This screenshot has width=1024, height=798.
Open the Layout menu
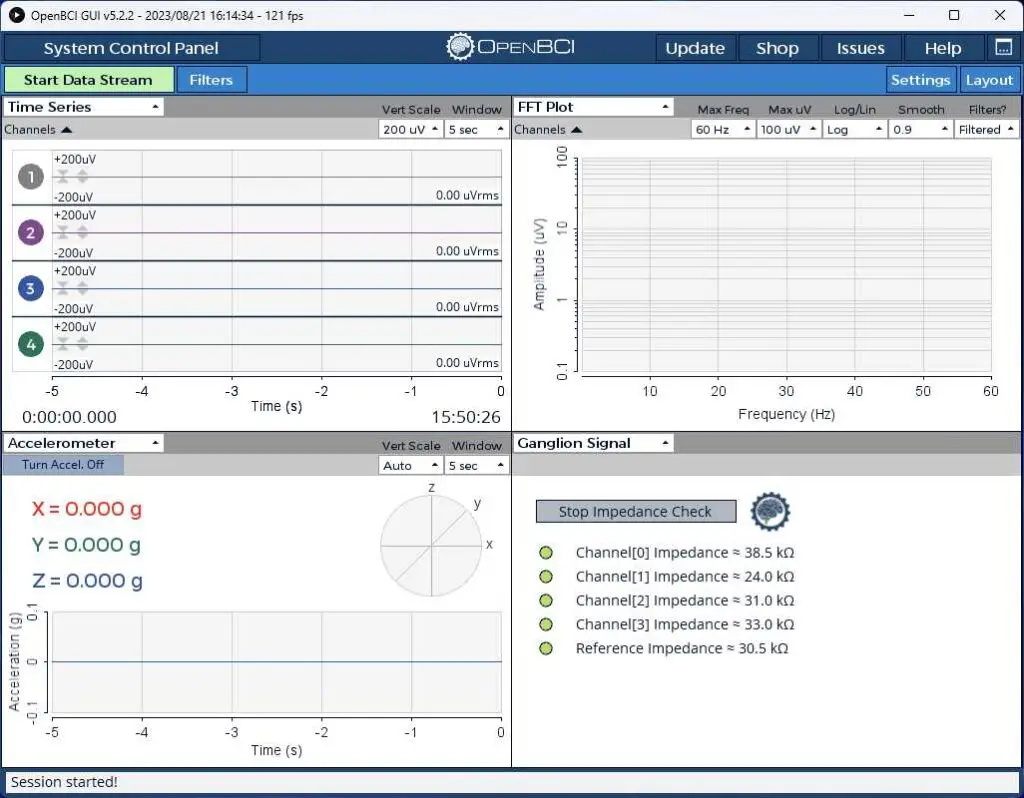(x=989, y=80)
